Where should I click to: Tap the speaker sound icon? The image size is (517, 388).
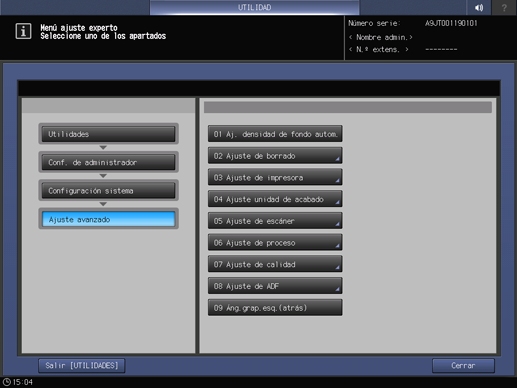[479, 7]
